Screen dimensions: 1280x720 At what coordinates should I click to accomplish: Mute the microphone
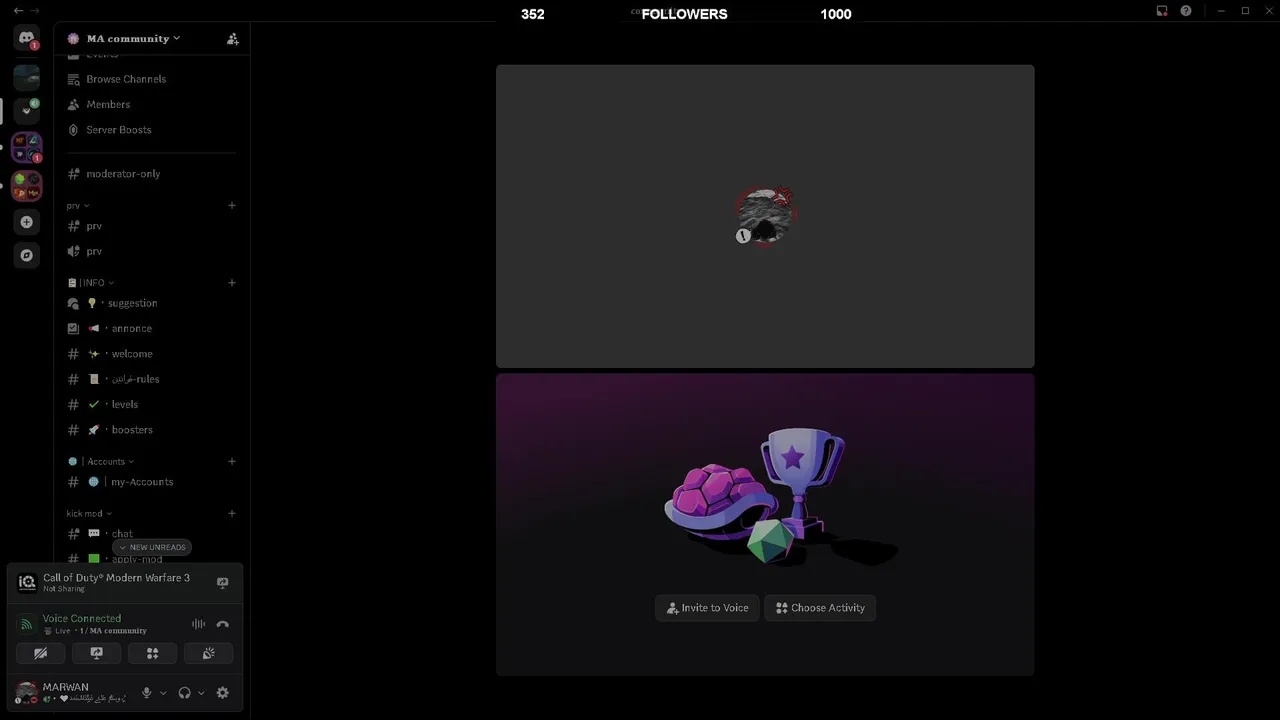[x=147, y=692]
